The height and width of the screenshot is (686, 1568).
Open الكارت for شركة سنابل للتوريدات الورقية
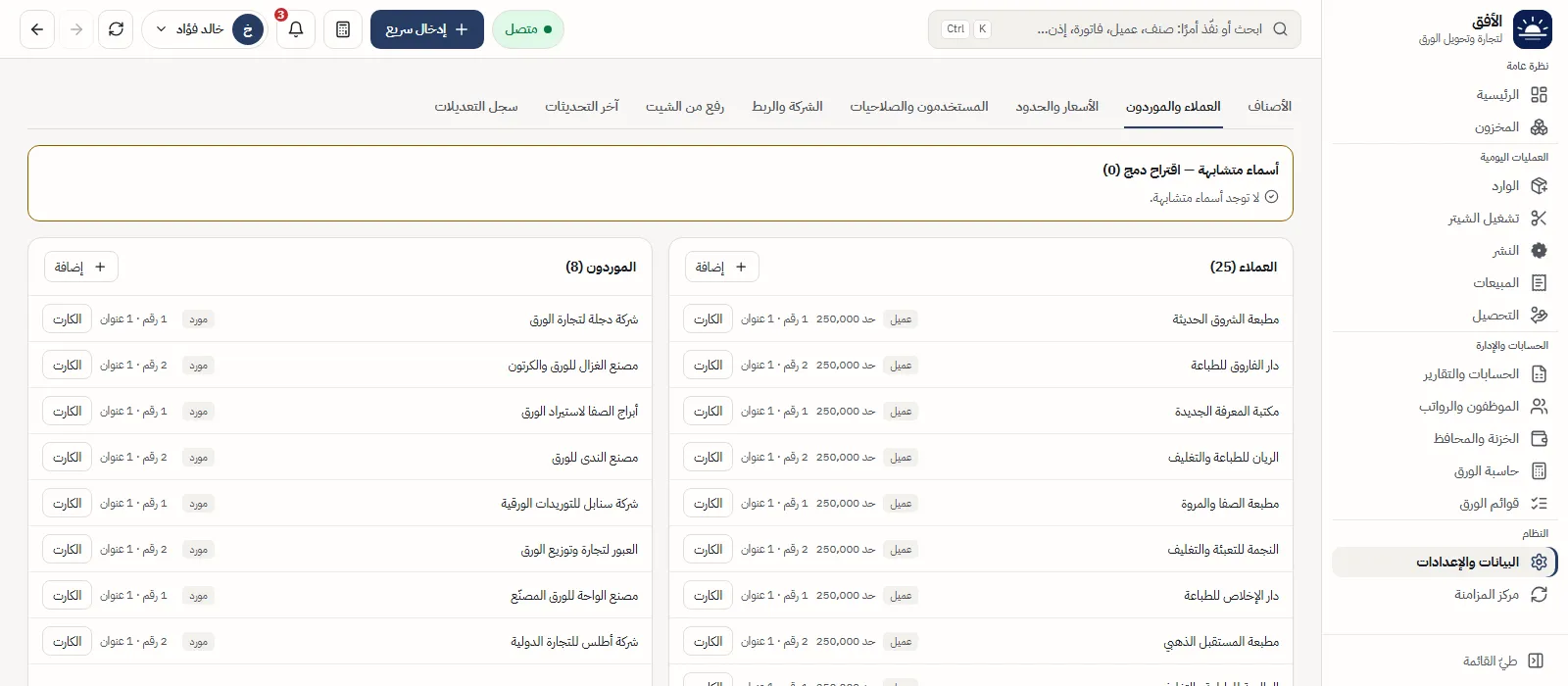tap(67, 503)
